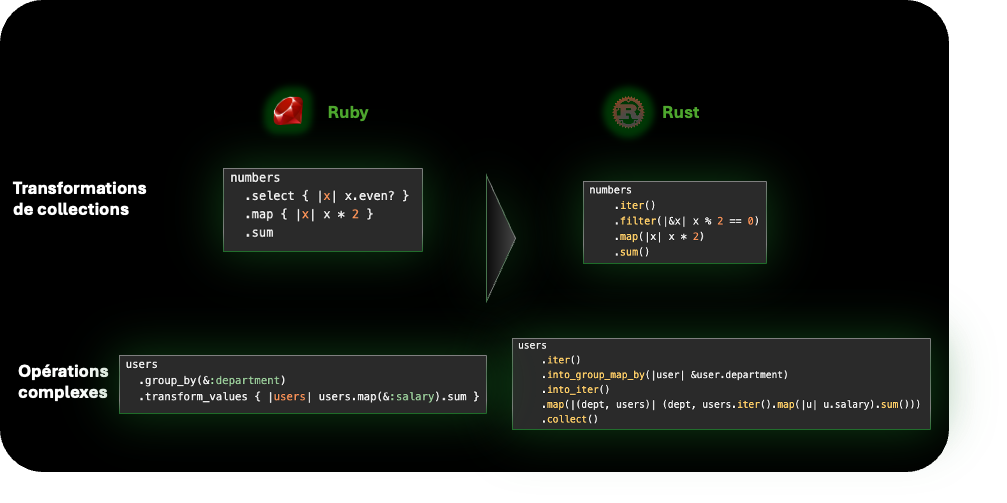Click the right-pointing arrow between code blocks
This screenshot has height=503, width=1007.
click(x=499, y=238)
